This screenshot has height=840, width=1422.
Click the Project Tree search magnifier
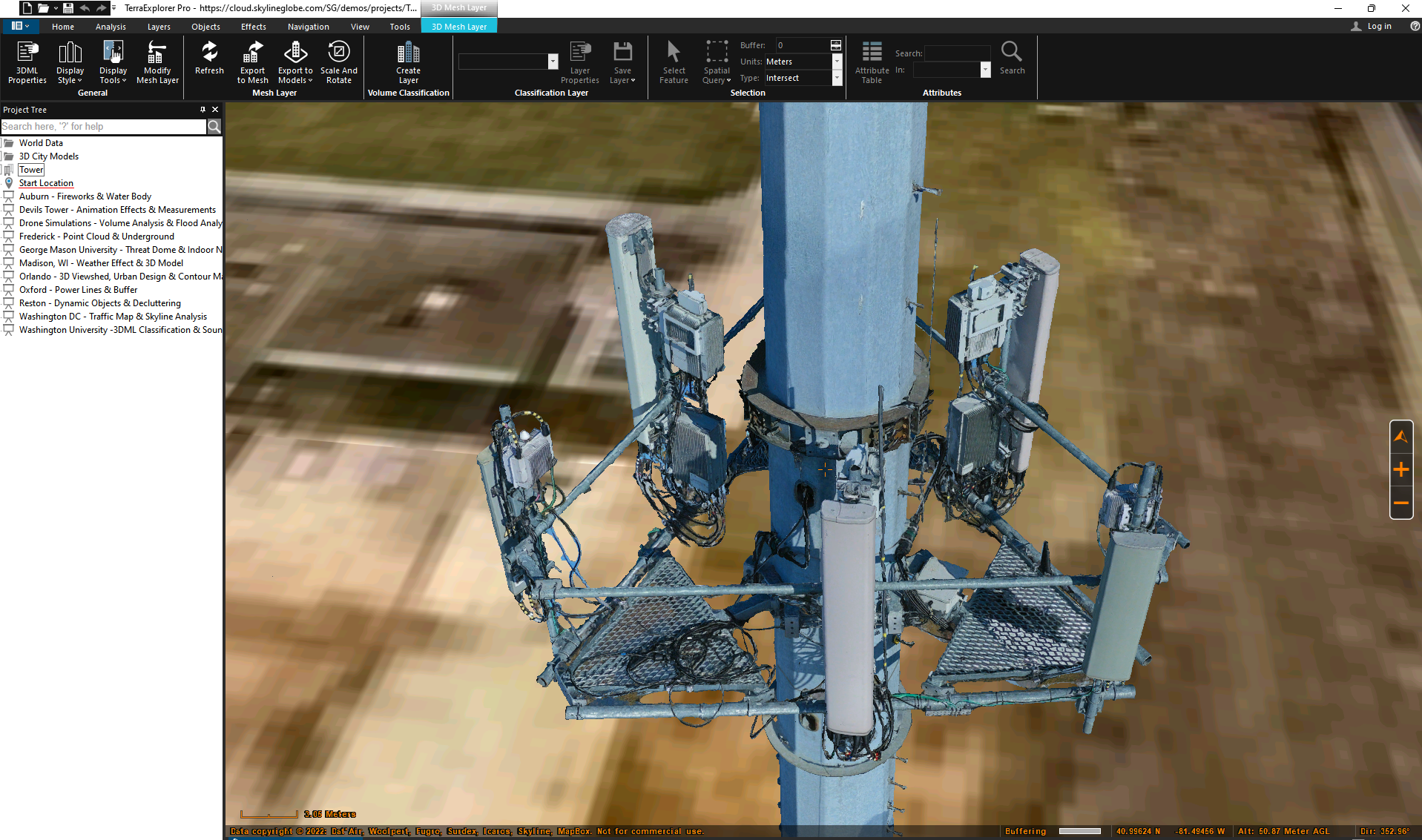coord(214,127)
